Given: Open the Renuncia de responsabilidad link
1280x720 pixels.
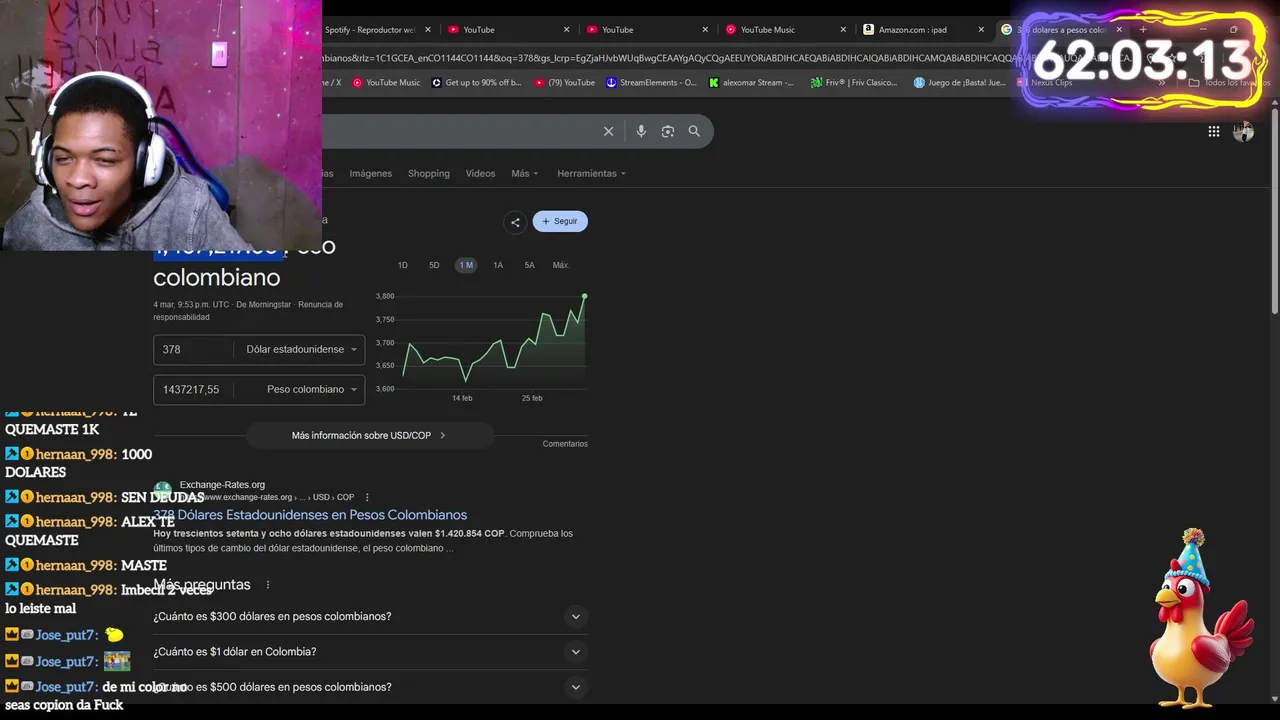Looking at the screenshot, I should coord(248,311).
